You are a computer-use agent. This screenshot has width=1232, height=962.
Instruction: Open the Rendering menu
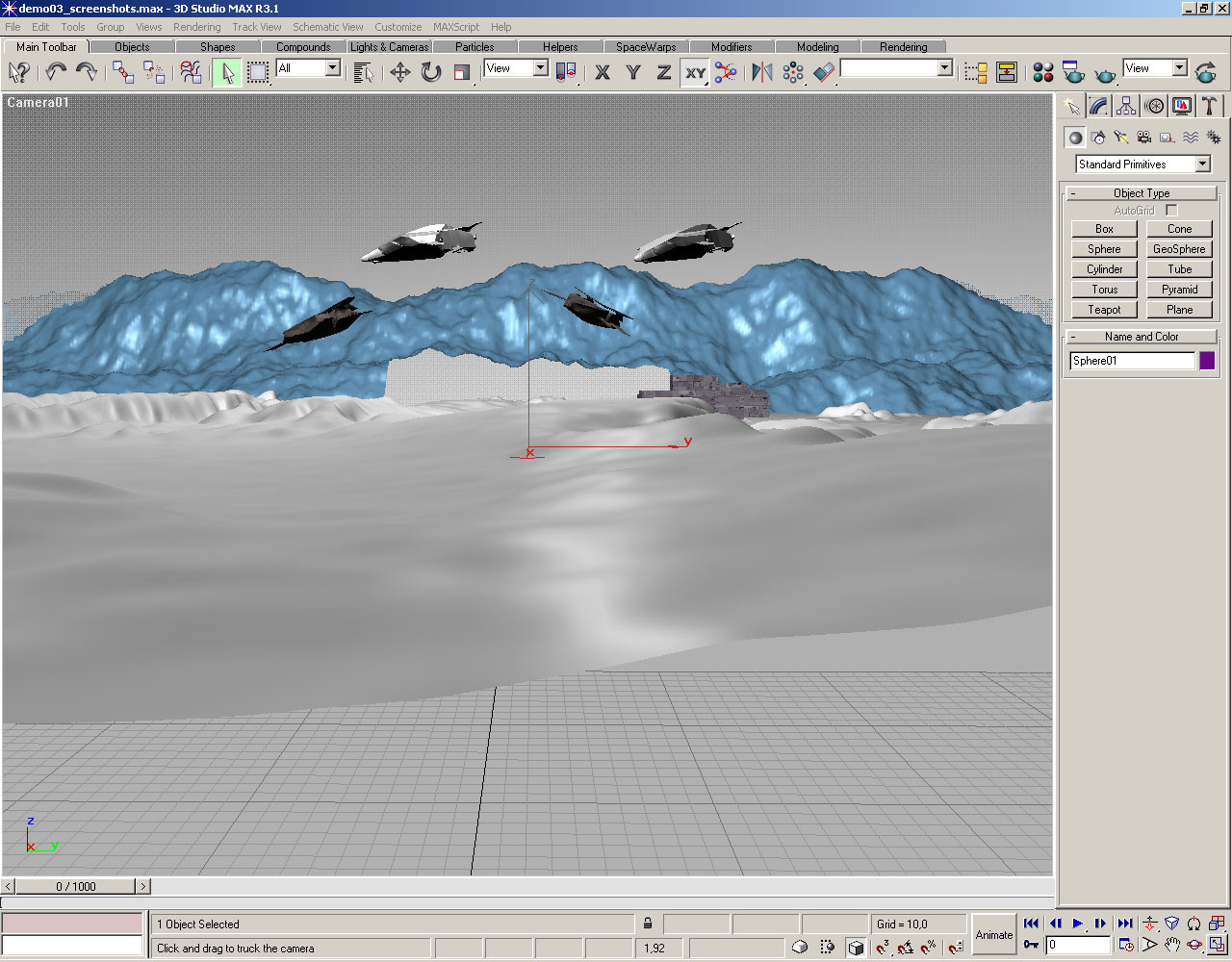point(196,27)
